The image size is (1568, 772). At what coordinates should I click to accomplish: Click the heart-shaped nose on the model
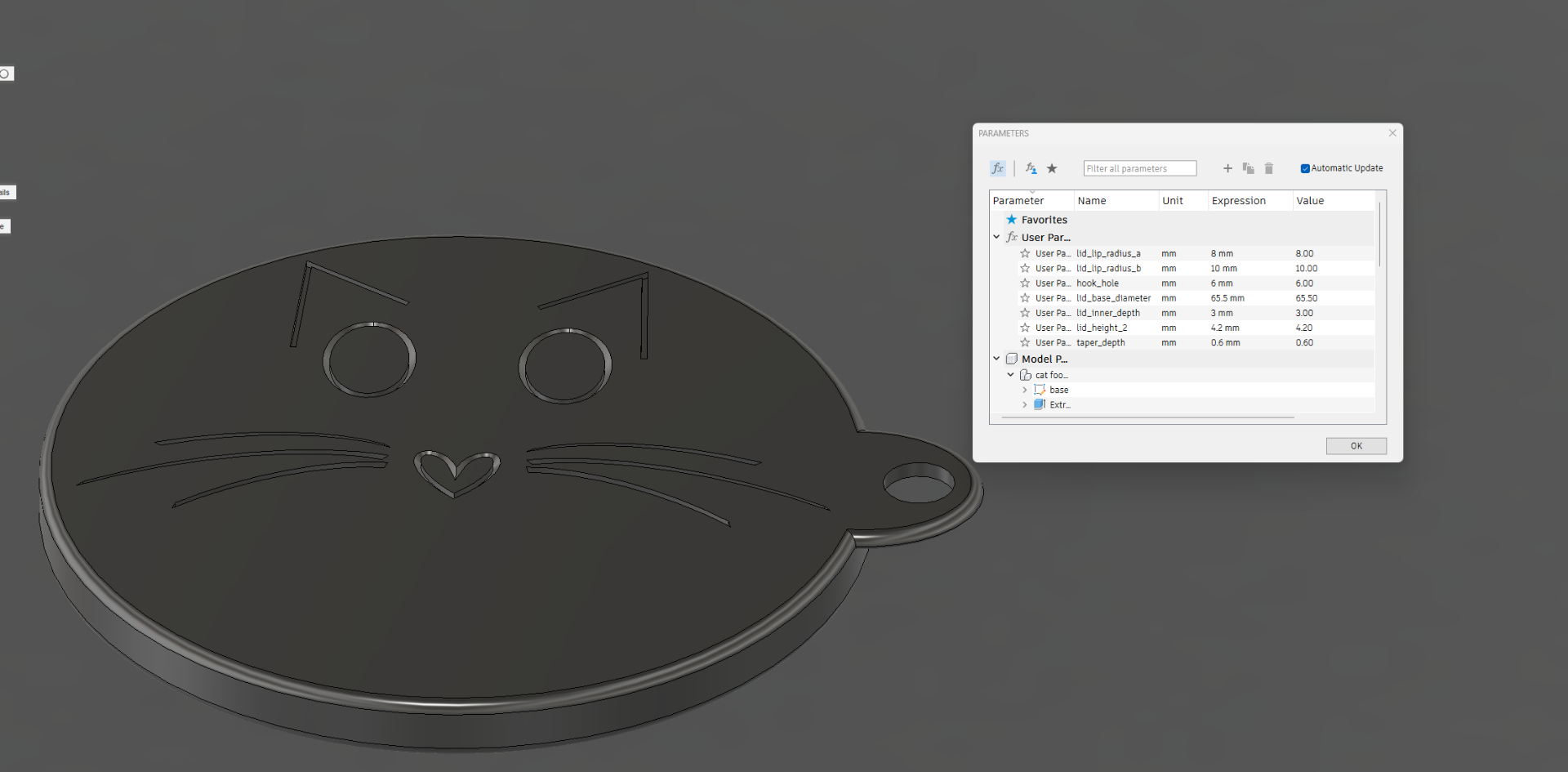coord(457,473)
